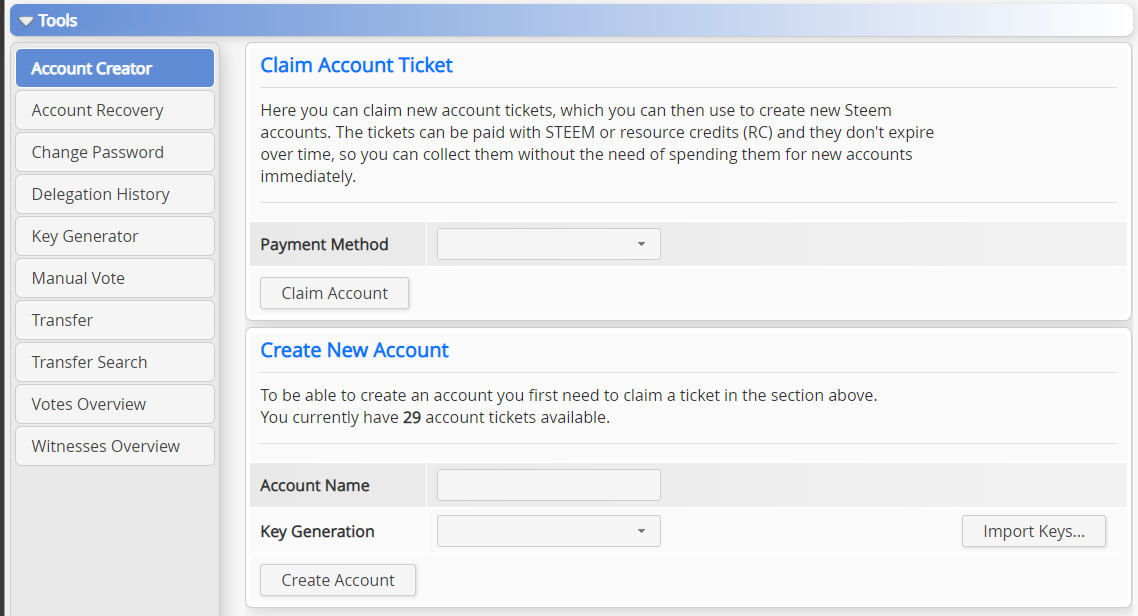The width and height of the screenshot is (1138, 616).
Task: Collapse the Tools section triangle
Action: (x=26, y=21)
